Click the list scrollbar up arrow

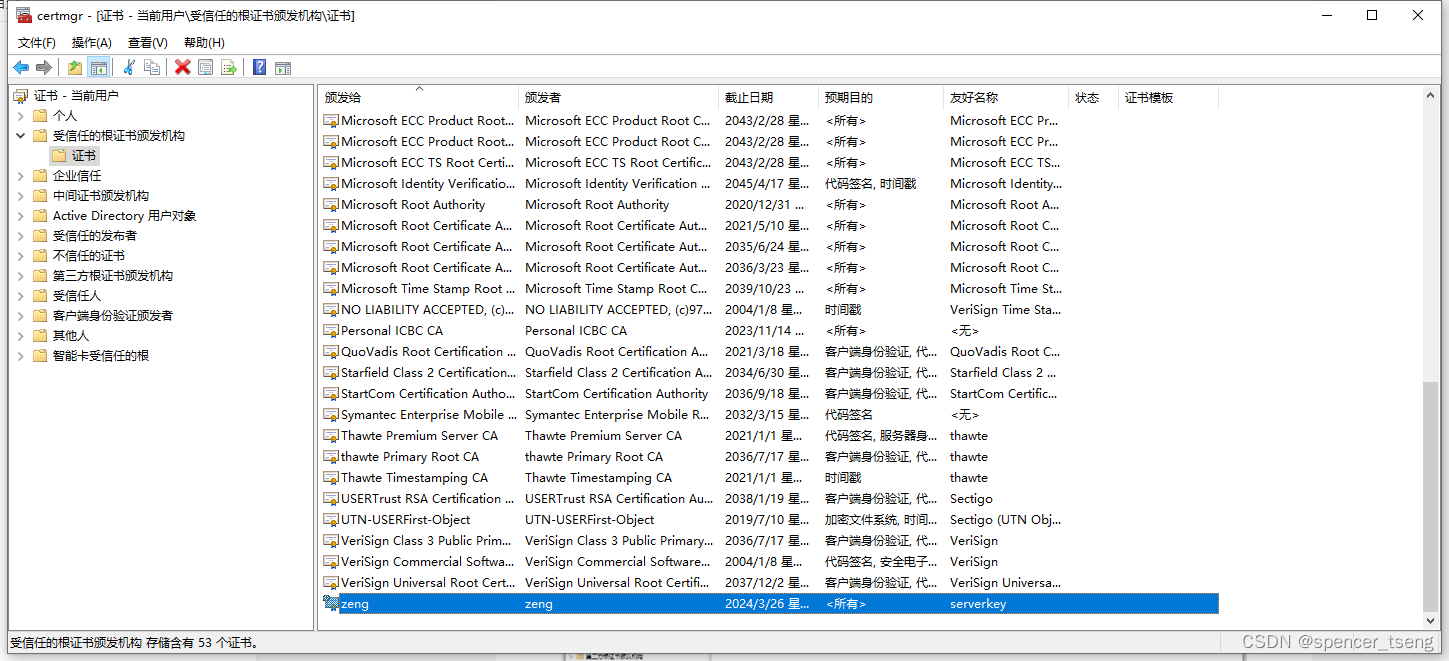(1430, 94)
